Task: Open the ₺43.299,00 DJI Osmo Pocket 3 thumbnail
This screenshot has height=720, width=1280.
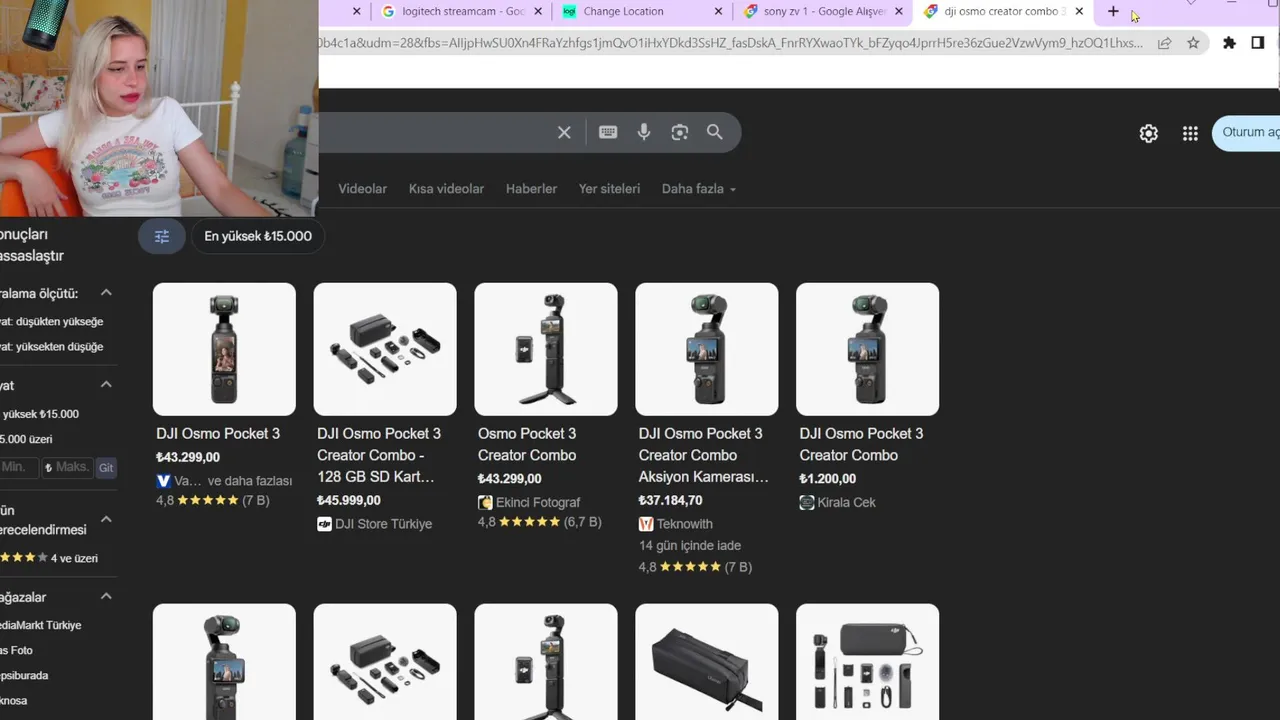Action: pyautogui.click(x=224, y=349)
